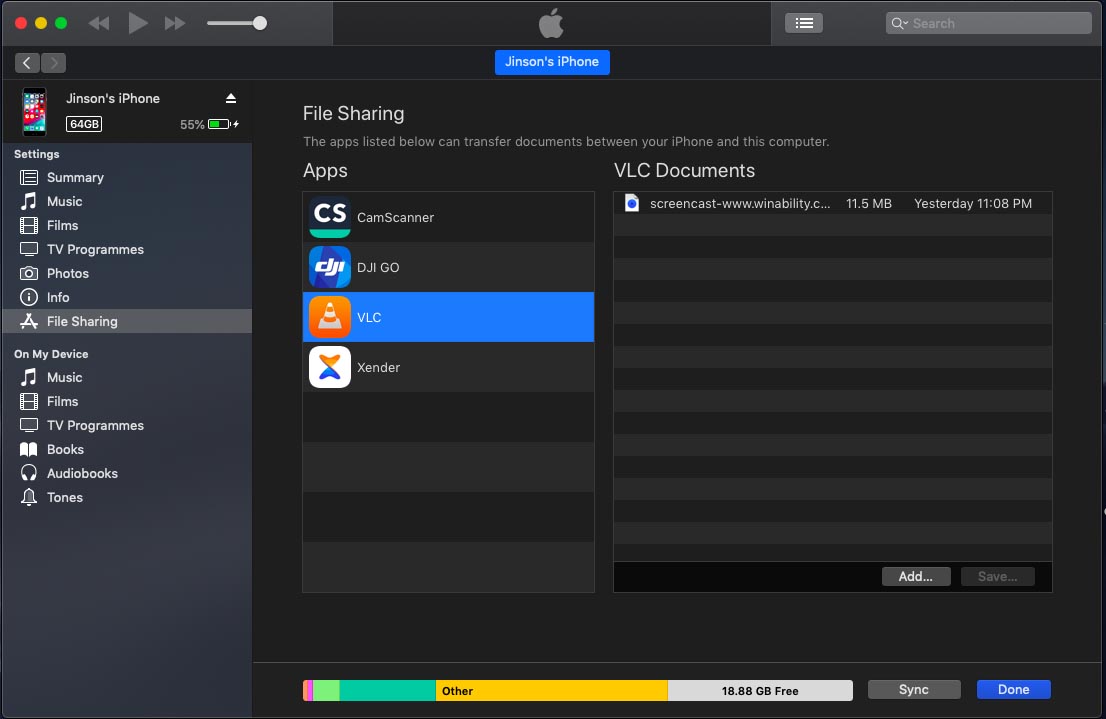Image resolution: width=1106 pixels, height=719 pixels.
Task: Go back with the left chevron
Action: point(27,63)
